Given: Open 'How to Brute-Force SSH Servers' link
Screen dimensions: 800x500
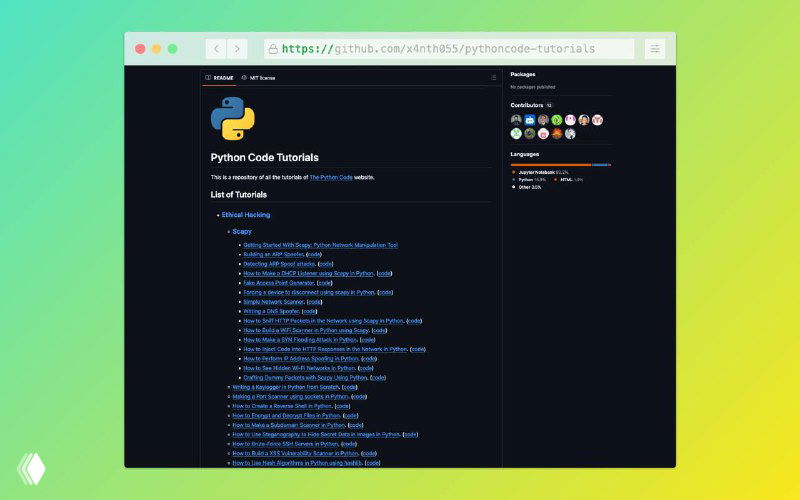Looking at the screenshot, I should (285, 444).
